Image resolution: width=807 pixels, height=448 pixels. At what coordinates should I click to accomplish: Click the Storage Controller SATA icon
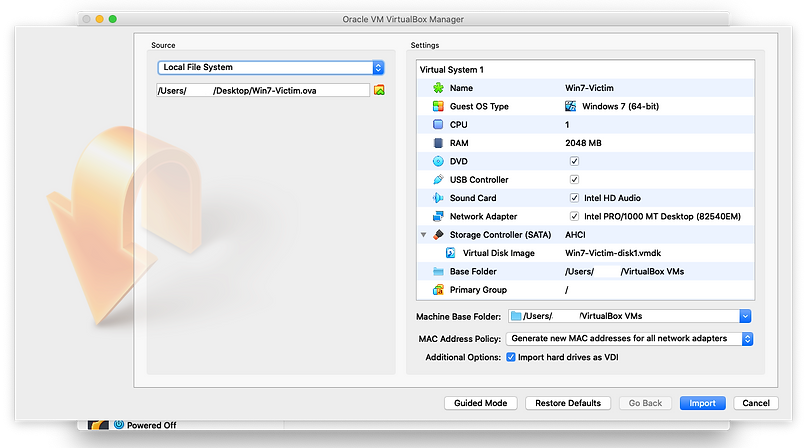438,235
